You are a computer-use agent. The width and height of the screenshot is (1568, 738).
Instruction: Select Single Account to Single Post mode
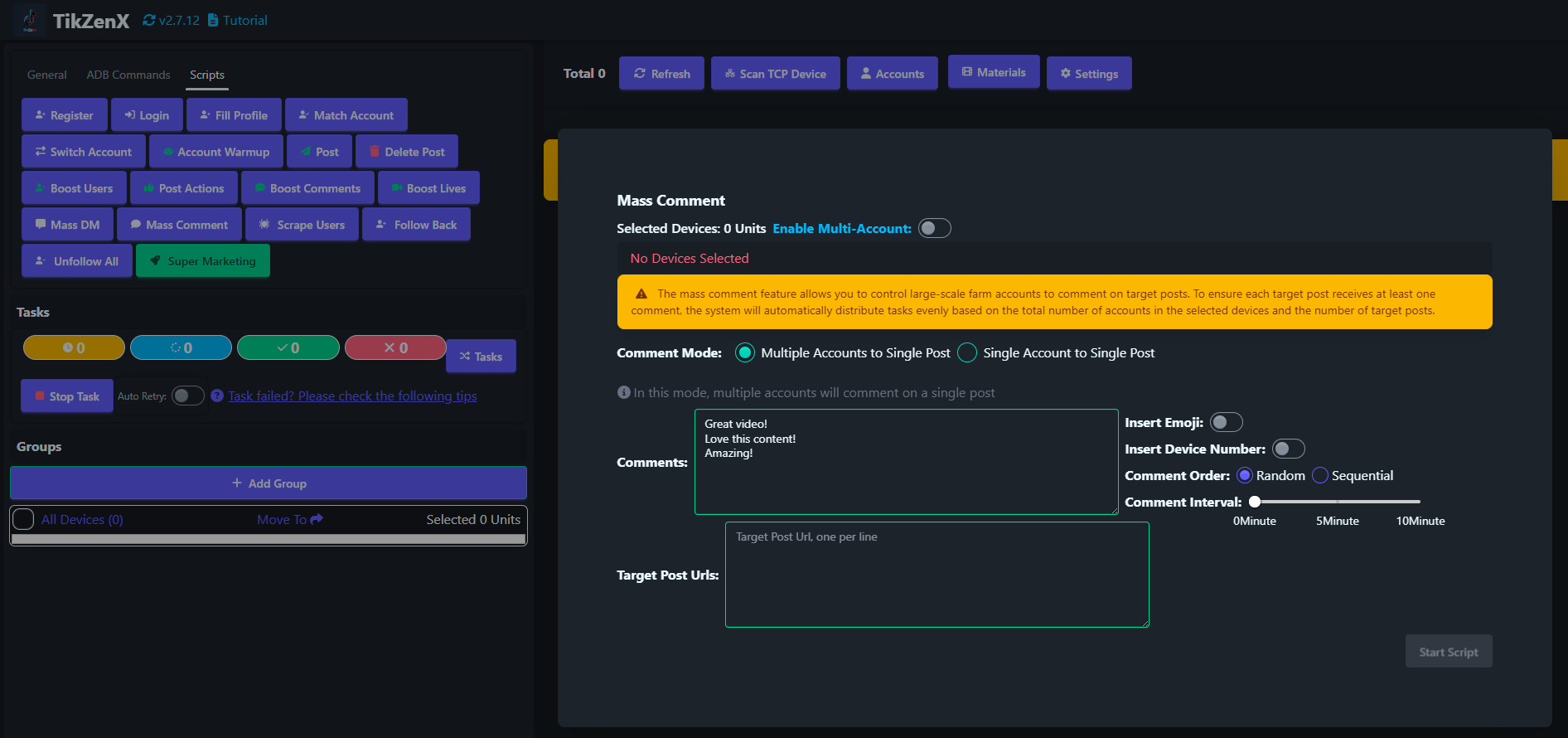click(967, 352)
